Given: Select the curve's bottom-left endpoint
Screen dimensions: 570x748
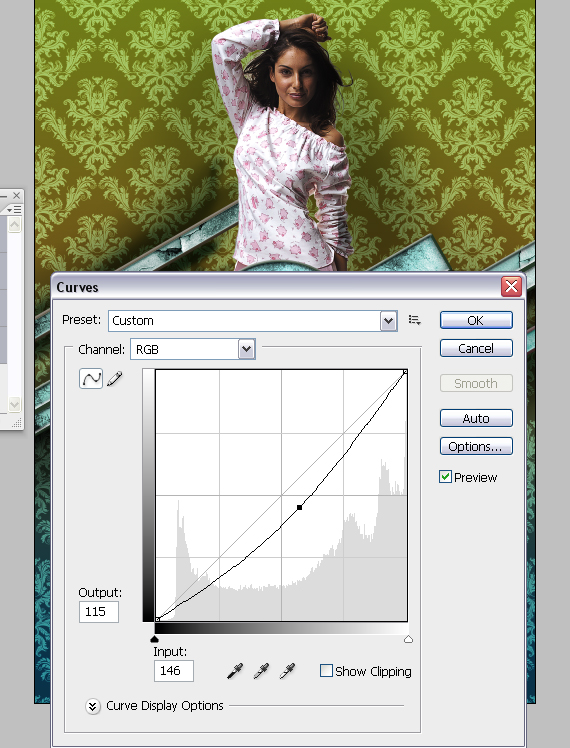Looking at the screenshot, I should (157, 619).
